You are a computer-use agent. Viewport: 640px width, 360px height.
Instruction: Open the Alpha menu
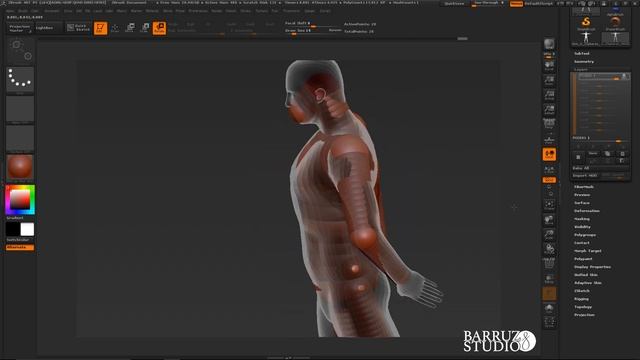tap(10, 11)
